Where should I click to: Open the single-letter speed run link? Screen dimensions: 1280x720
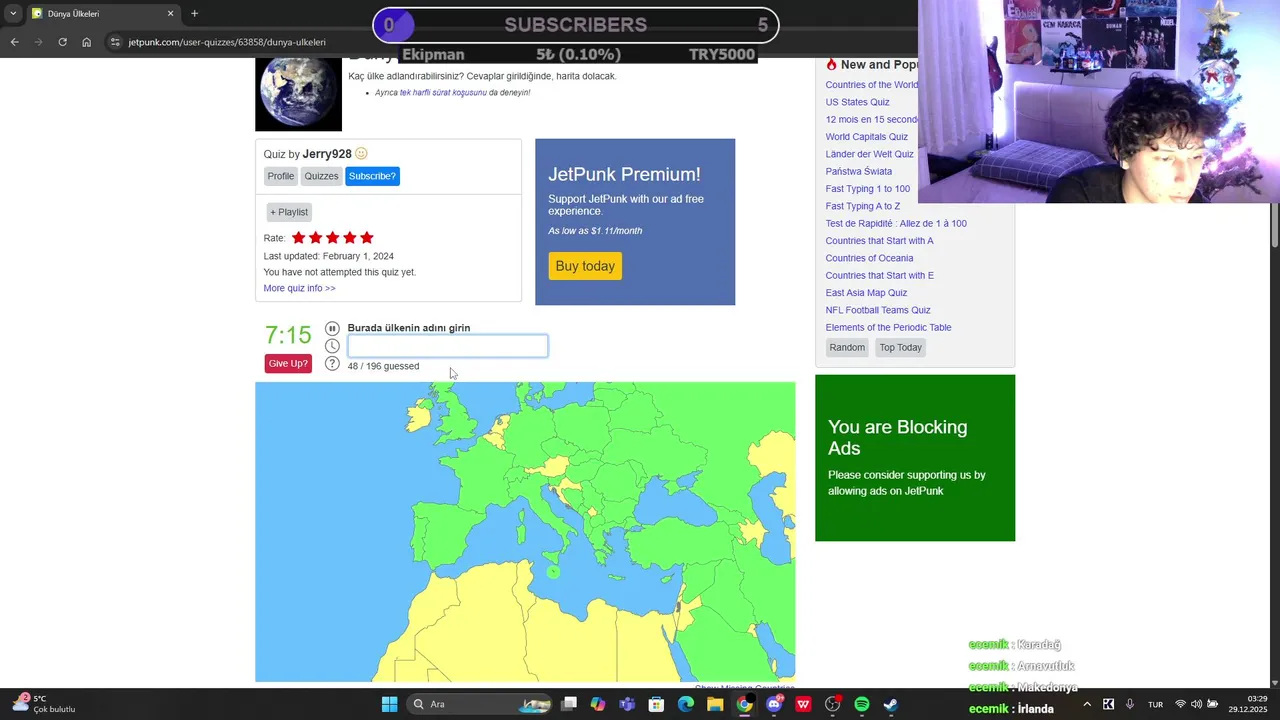443,93
